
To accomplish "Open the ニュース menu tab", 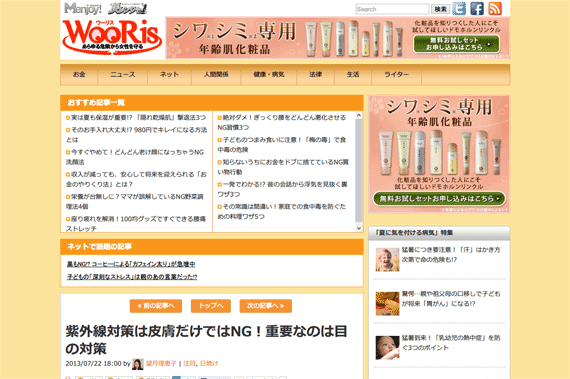I will (x=123, y=74).
